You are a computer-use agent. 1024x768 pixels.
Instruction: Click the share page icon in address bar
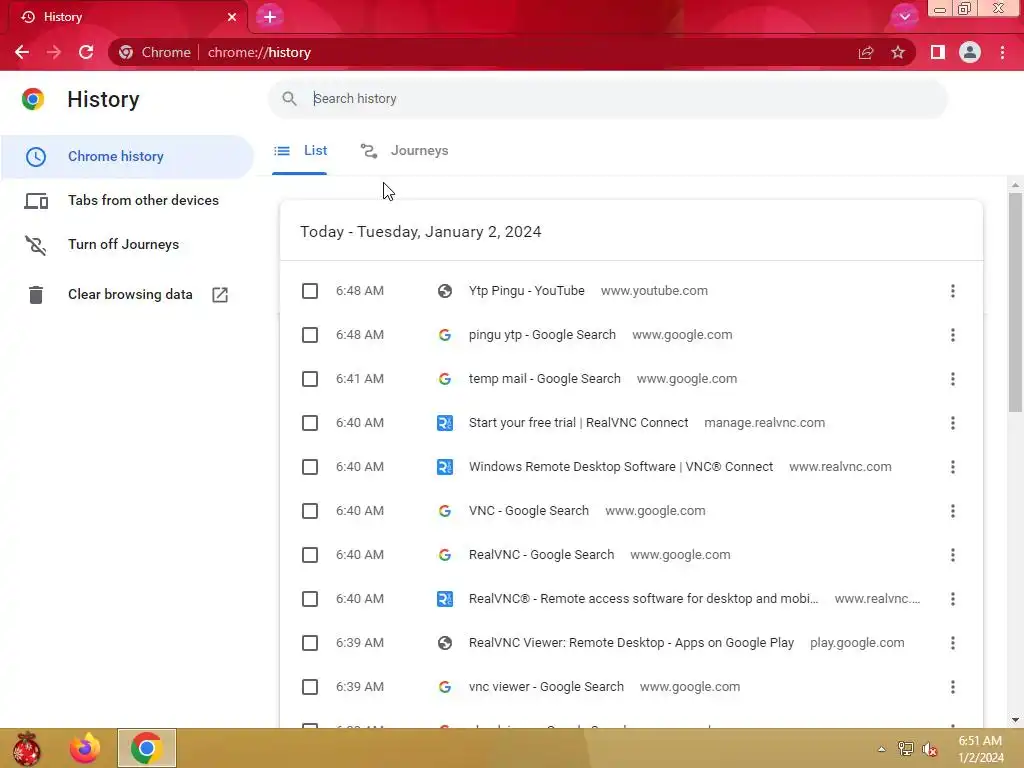[866, 52]
